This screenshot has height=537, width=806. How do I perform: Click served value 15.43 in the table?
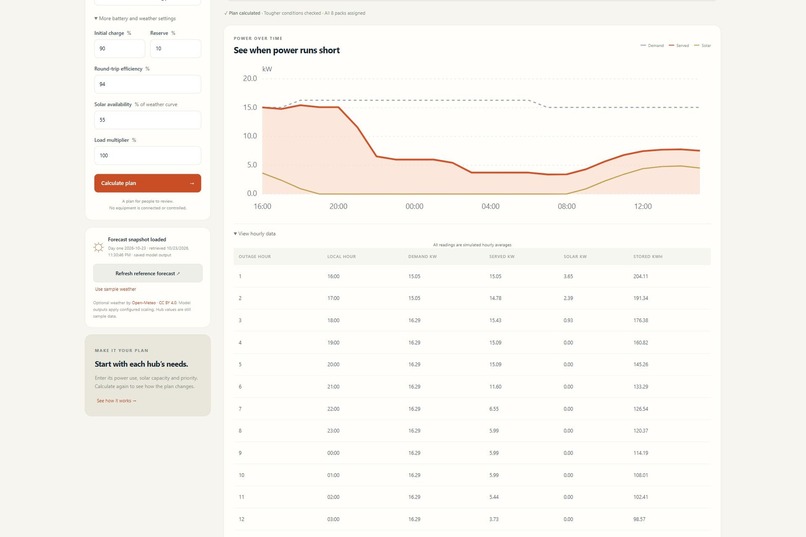tap(495, 321)
